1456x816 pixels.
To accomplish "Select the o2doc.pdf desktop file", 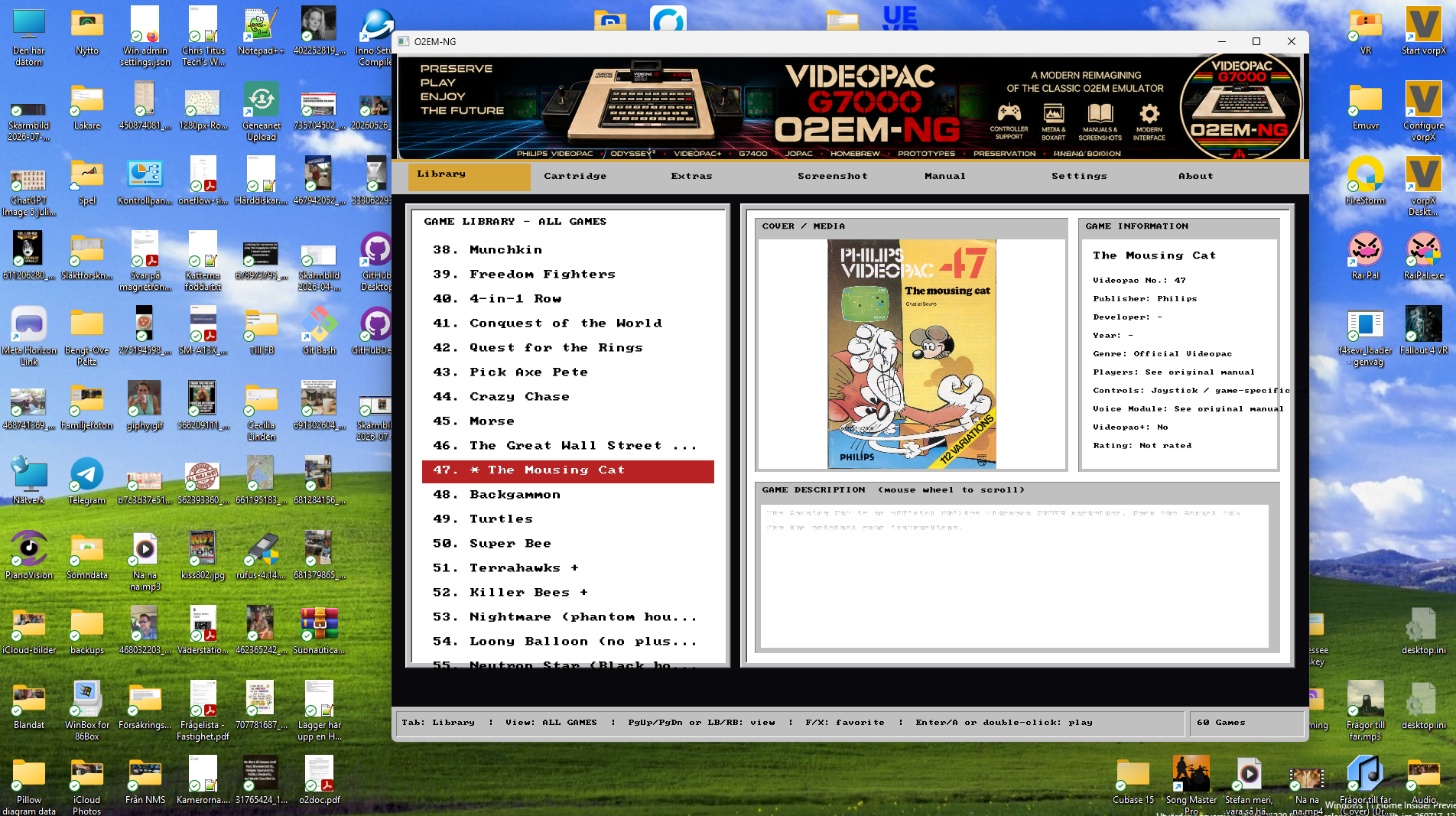I will (x=319, y=782).
